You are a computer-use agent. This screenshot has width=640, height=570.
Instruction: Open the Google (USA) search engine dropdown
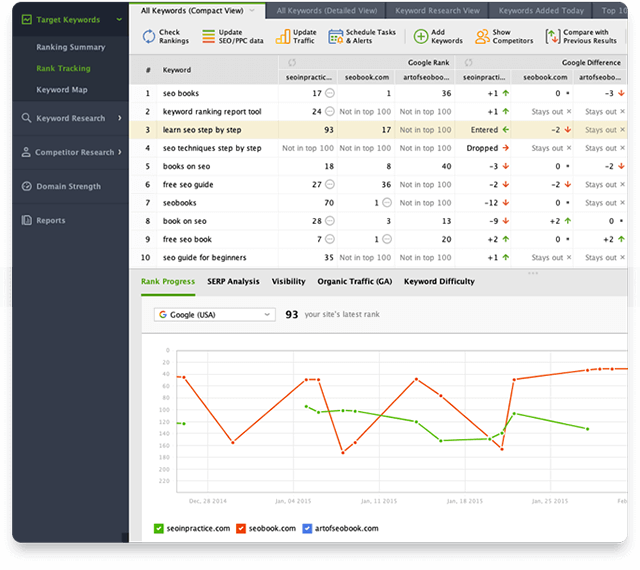coord(214,314)
